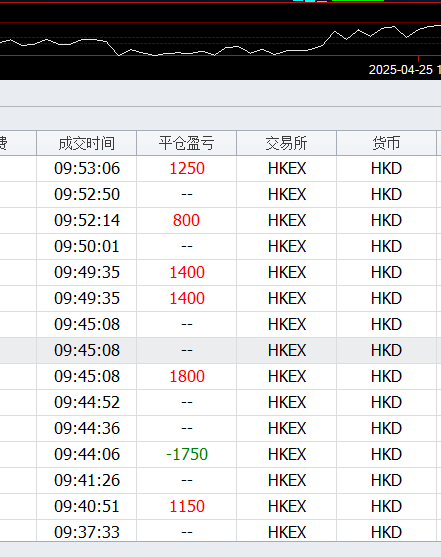441x557 pixels.
Task: Select the 09:40:51 time cell
Action: pyautogui.click(x=87, y=506)
